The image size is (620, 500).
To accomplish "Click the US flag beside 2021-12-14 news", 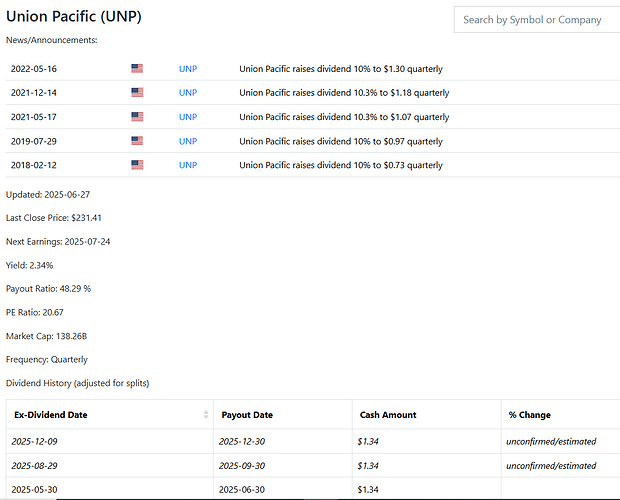I will (137, 93).
